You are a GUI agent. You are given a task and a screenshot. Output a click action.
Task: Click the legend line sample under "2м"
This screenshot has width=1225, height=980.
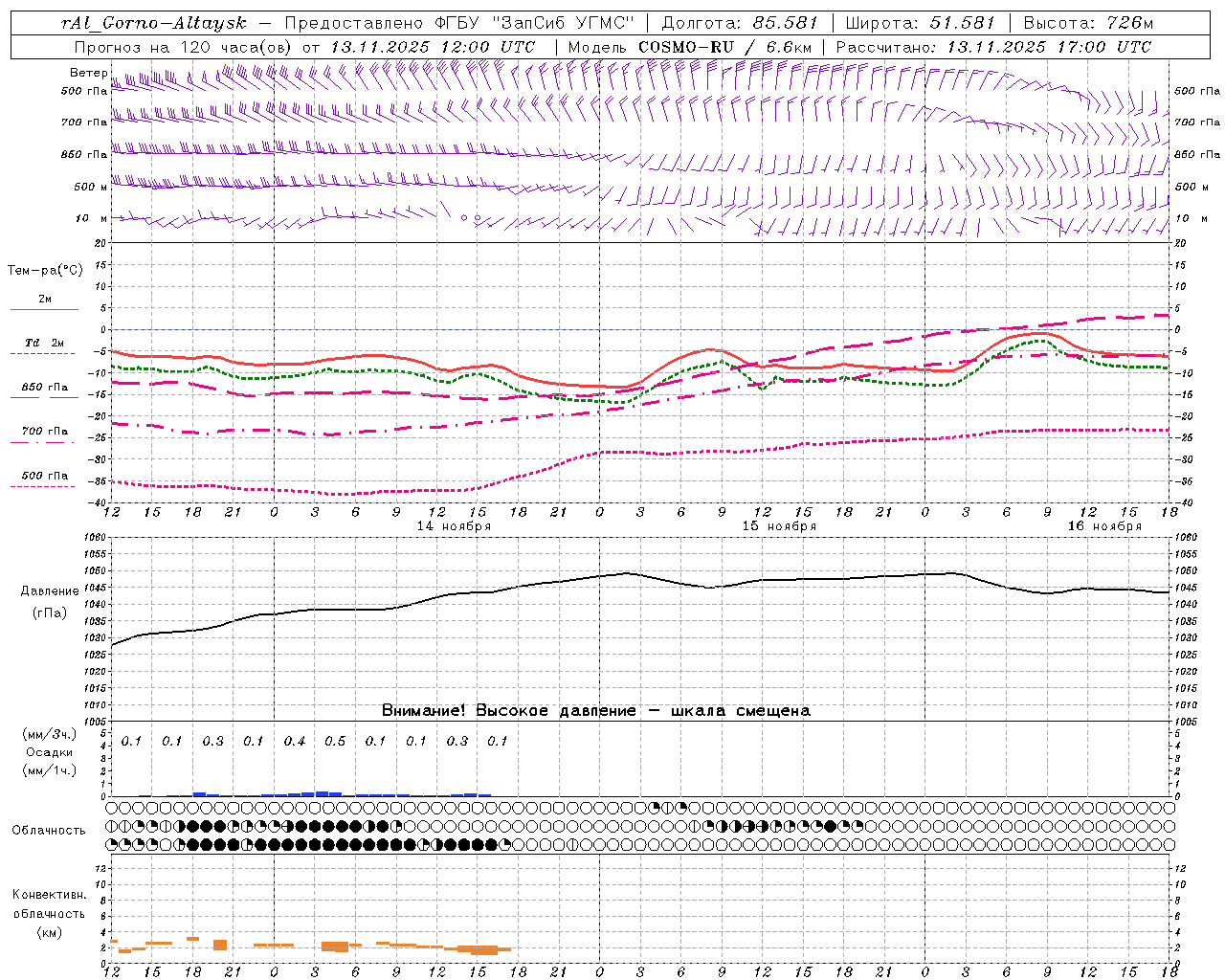[x=44, y=309]
